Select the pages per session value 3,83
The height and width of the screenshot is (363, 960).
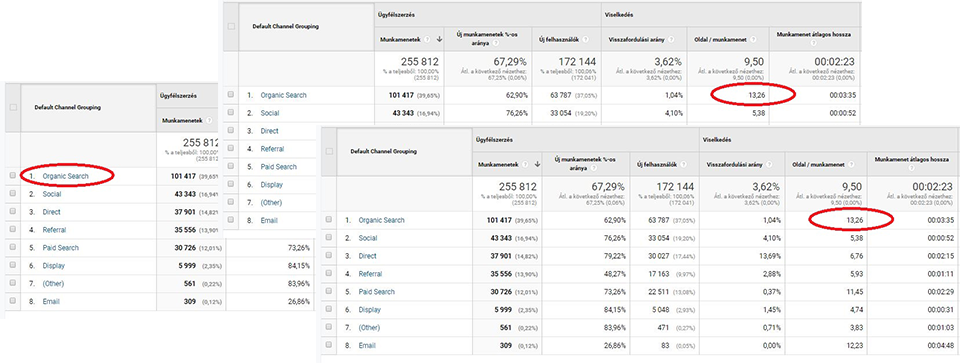pyautogui.click(x=856, y=328)
